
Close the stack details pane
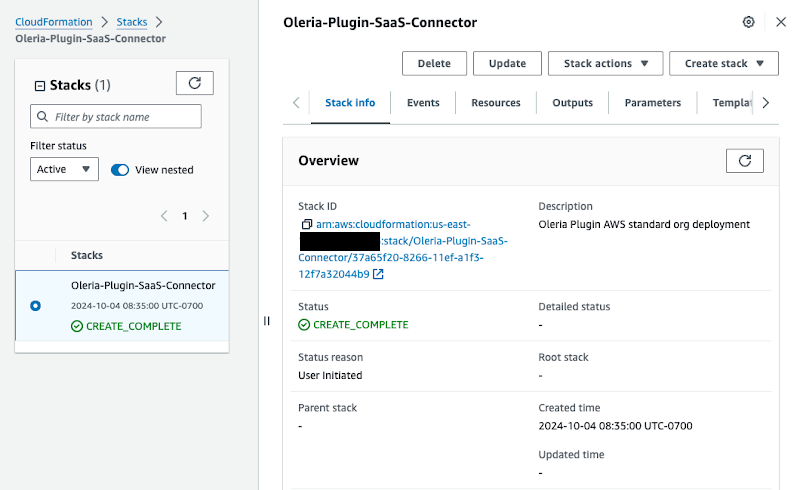(x=781, y=22)
